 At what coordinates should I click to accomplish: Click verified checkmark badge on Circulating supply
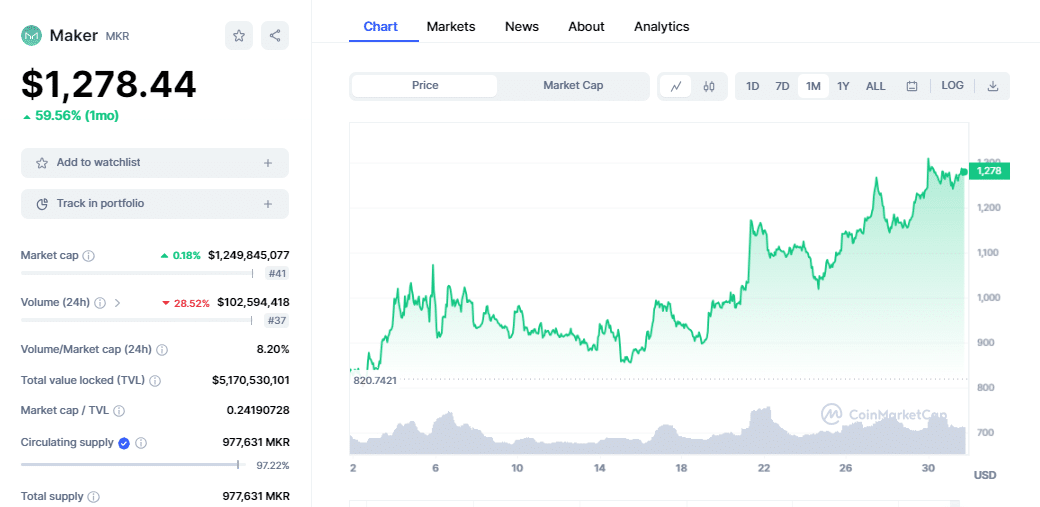point(124,443)
